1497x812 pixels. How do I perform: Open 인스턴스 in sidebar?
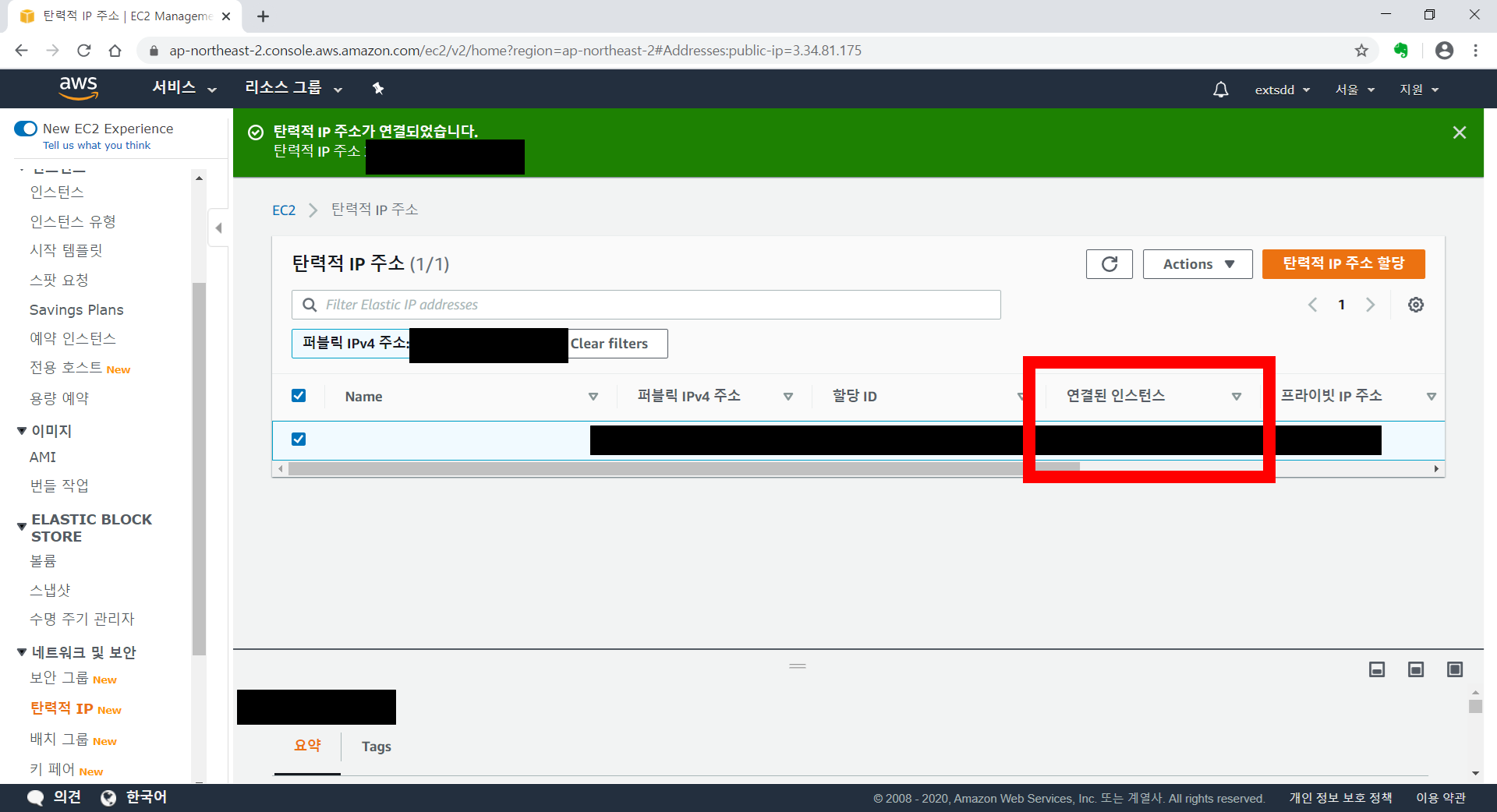(x=57, y=192)
